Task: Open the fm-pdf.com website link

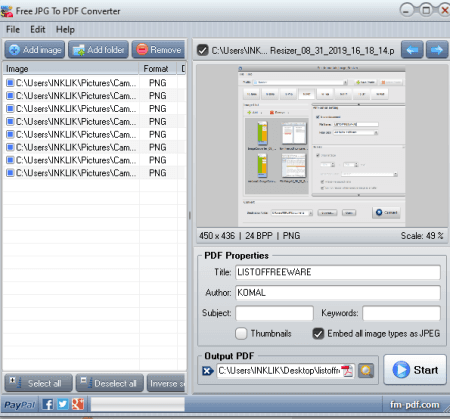Action: [414, 405]
